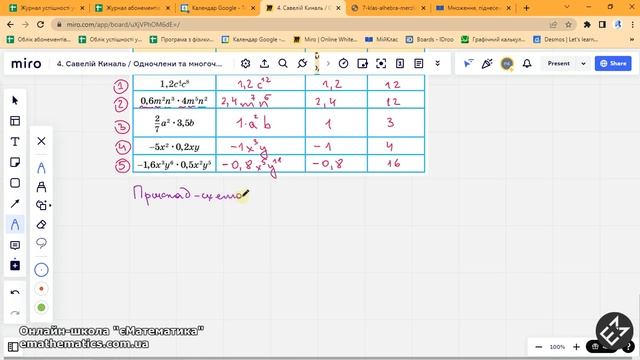This screenshot has width=640, height=360.
Task: Choose the highlighter pen
Action: tap(41, 187)
